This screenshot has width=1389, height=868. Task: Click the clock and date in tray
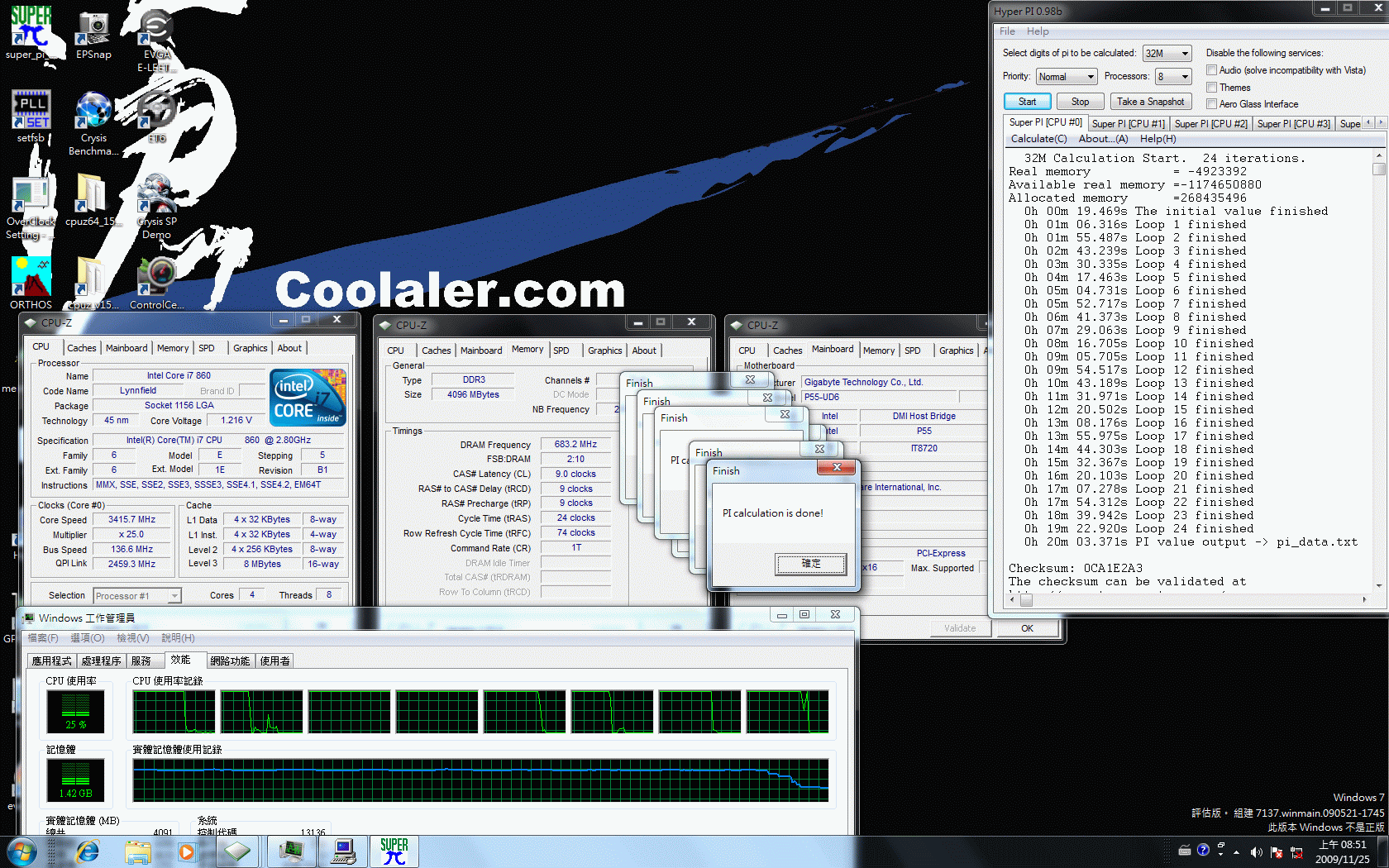click(1342, 851)
